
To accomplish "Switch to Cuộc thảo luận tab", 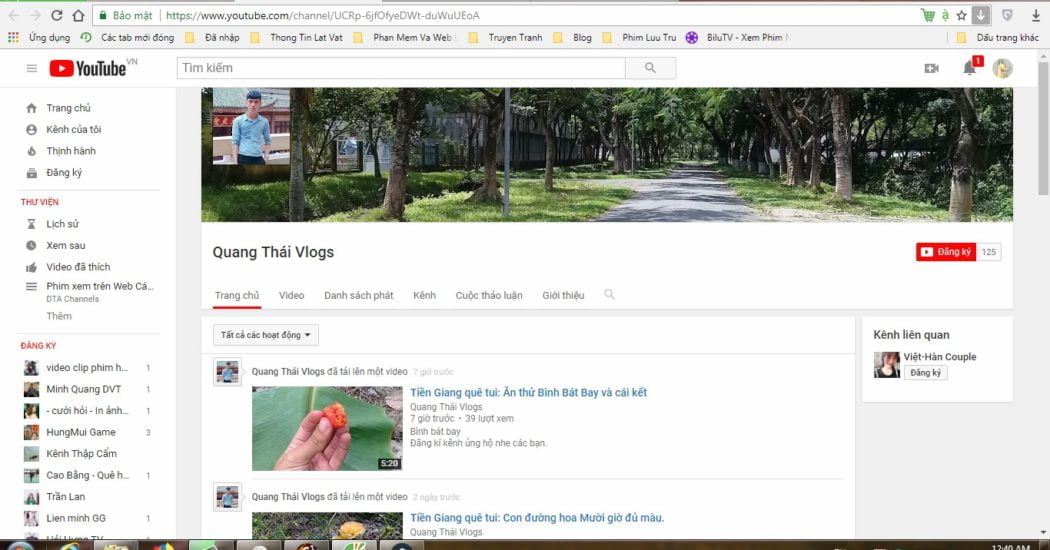I will tap(489, 295).
